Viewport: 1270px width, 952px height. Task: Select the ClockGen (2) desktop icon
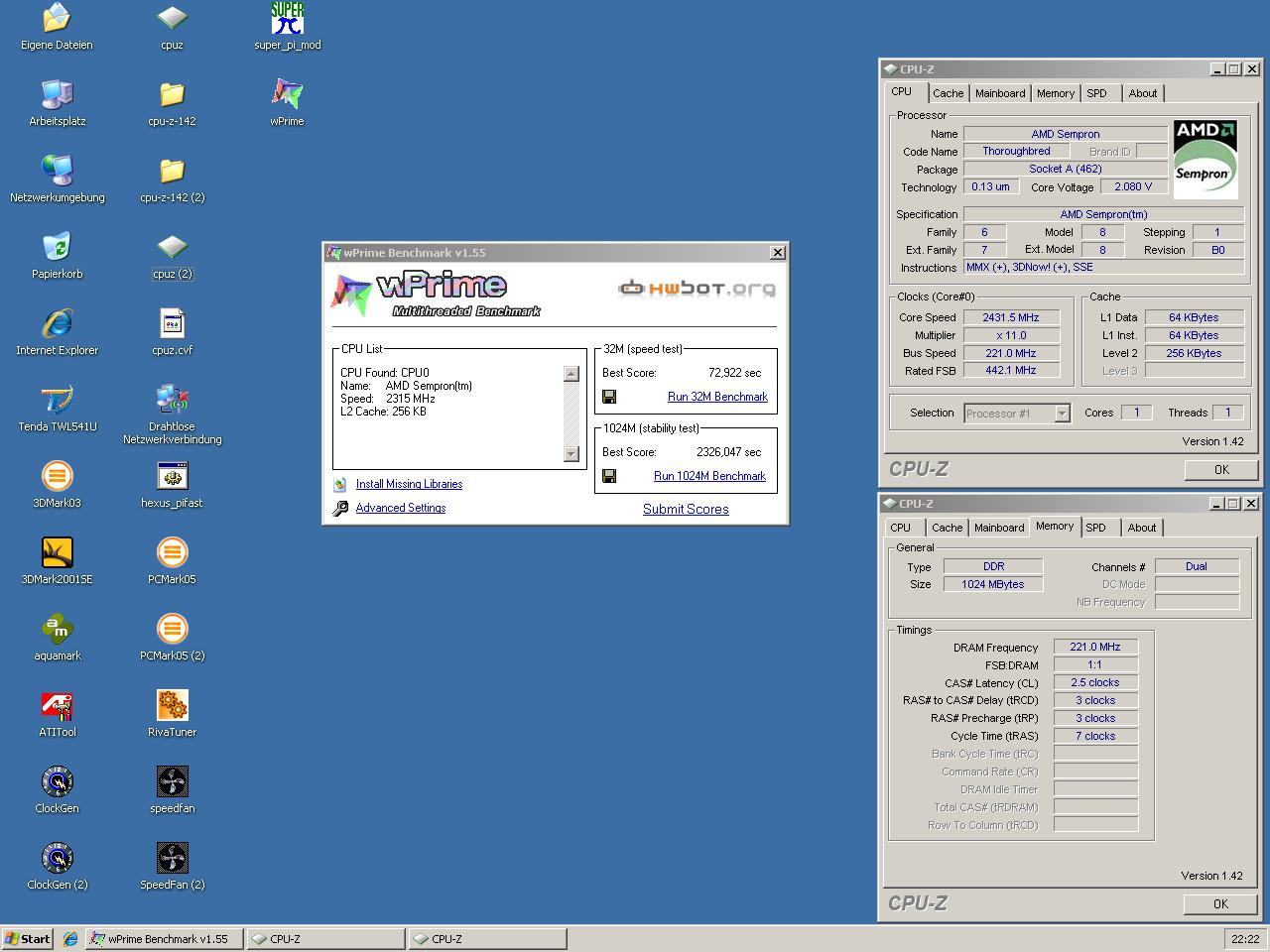57,867
